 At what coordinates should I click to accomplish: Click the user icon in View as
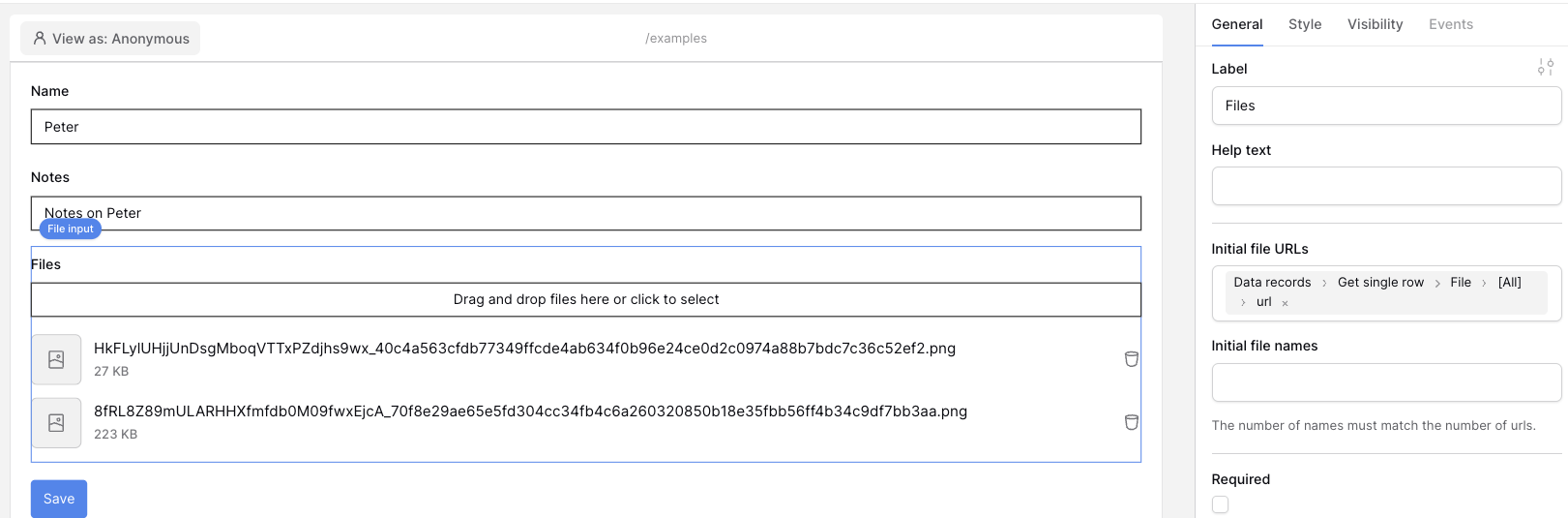click(x=40, y=39)
